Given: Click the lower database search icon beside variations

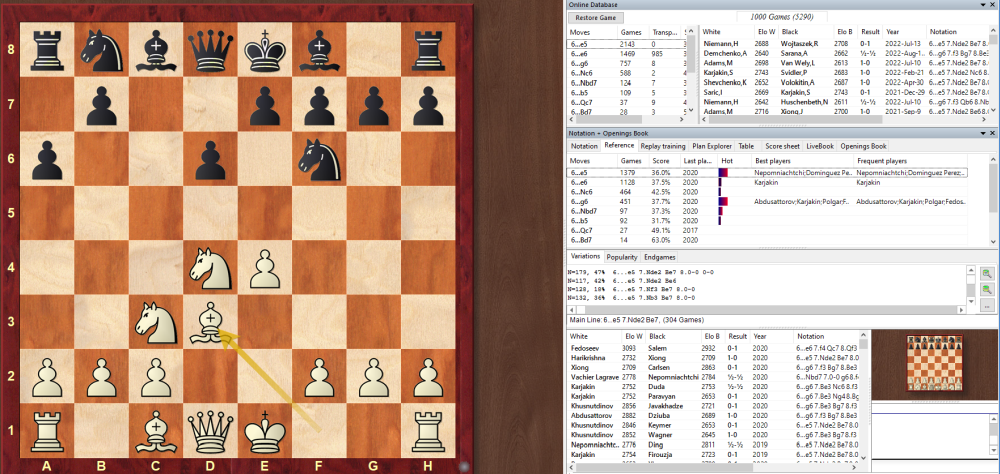Looking at the screenshot, I should [987, 290].
